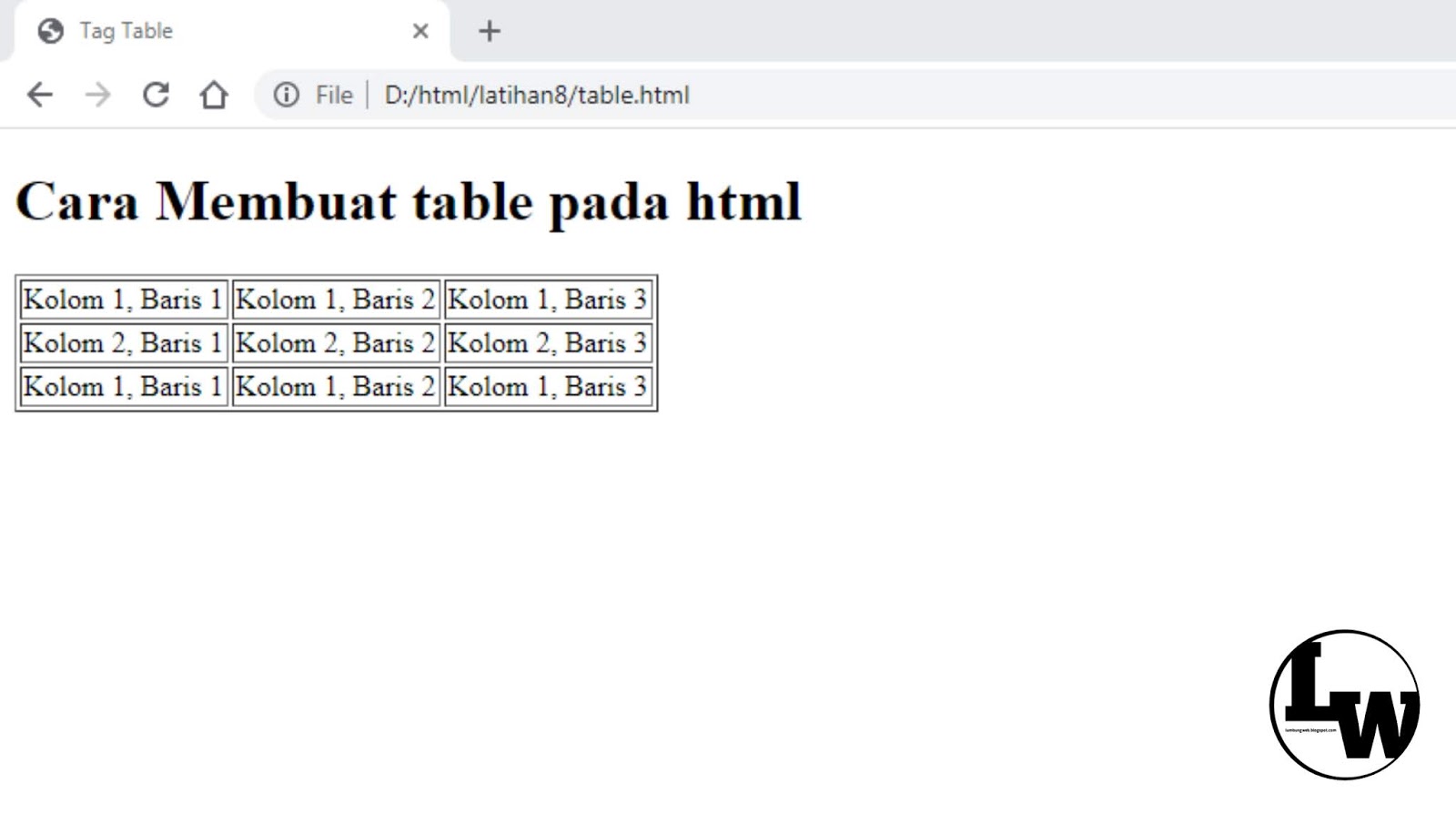Screen dimensions: 1456x824
Task: Click the globe favicon on the Tag Table tab
Action: click(50, 30)
